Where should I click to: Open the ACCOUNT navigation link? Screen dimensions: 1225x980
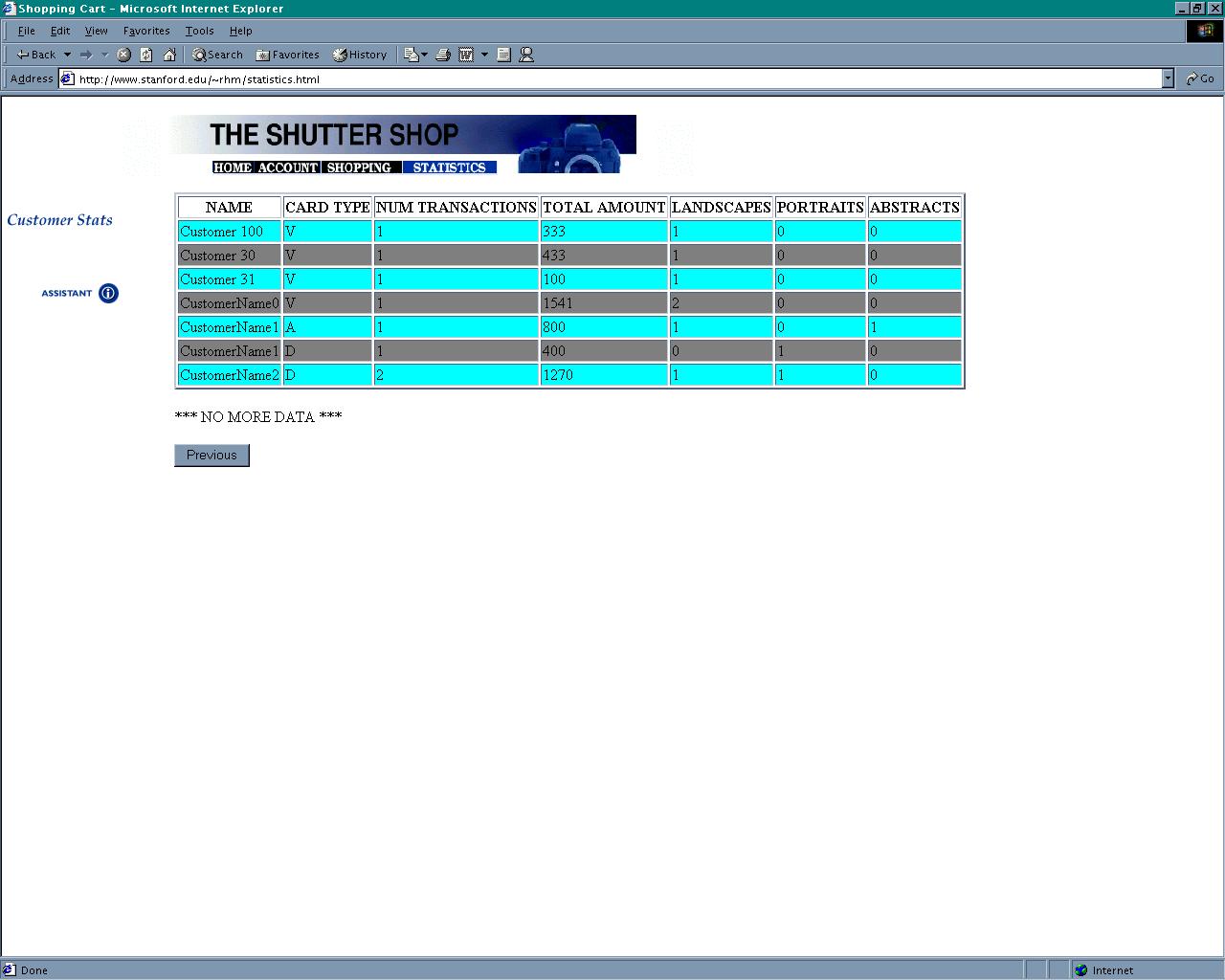tap(287, 167)
